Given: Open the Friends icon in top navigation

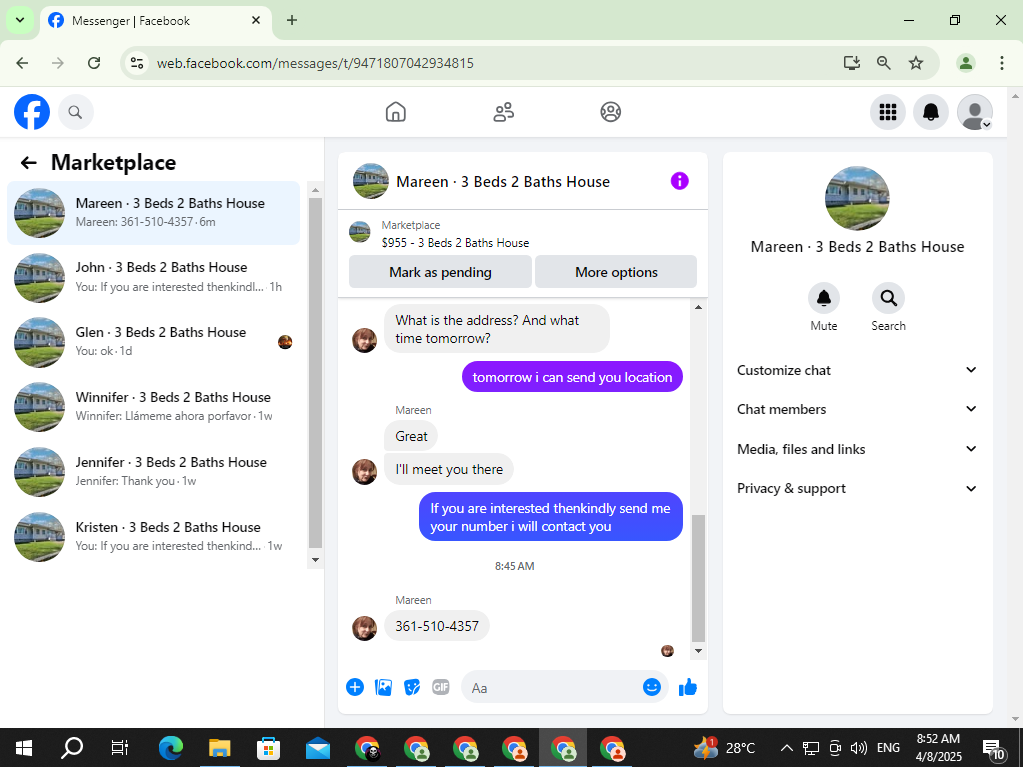Looking at the screenshot, I should coord(503,112).
